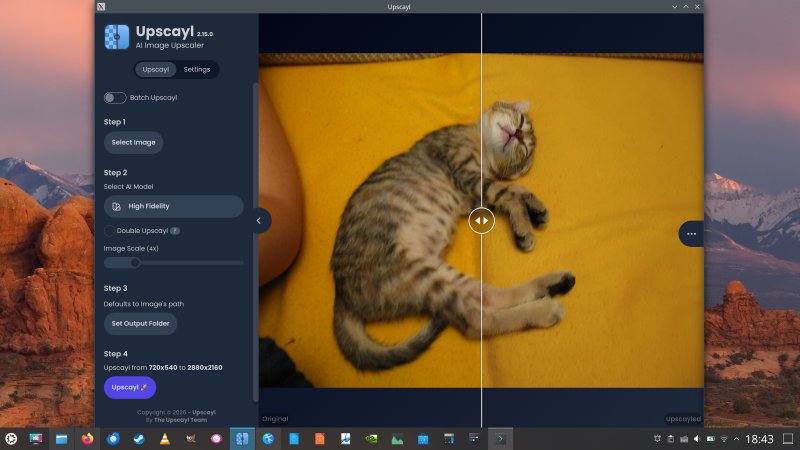Click the comparison slider handle with arrows

click(x=481, y=220)
